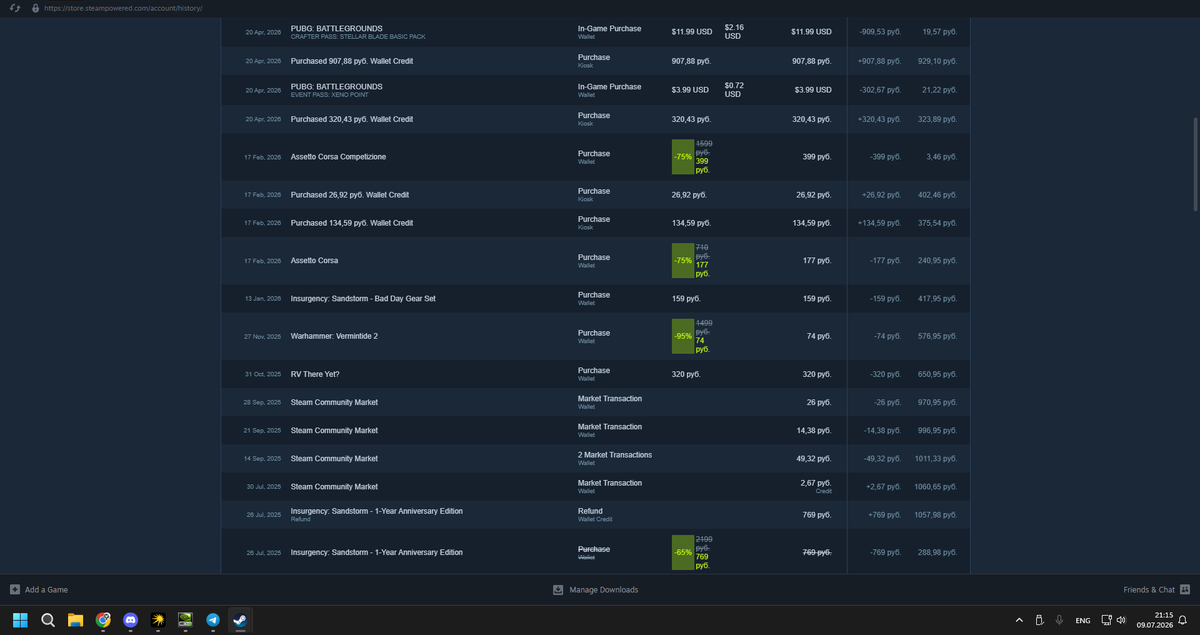Click the -75% badge on Assetto Corsa Competizione

coord(683,157)
